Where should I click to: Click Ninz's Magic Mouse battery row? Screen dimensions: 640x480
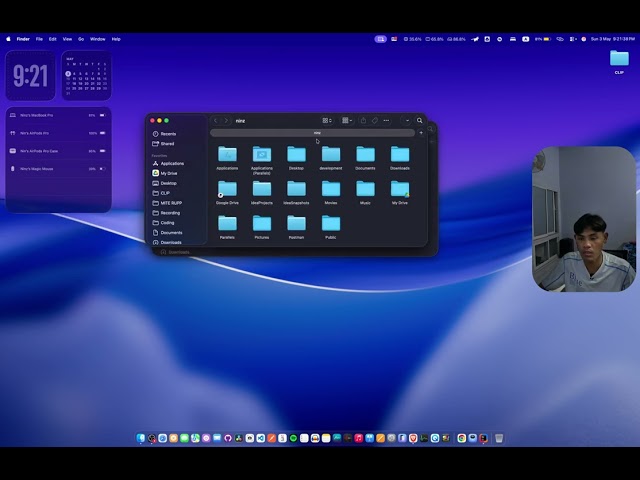pyautogui.click(x=58, y=169)
